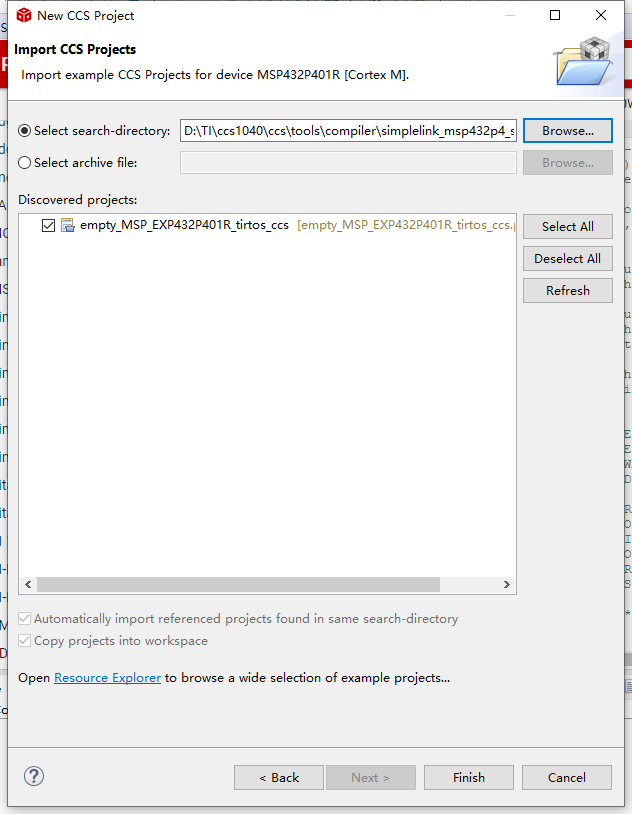Maximize the New CCS Project window
Screen dimensions: 632x814
555,15
